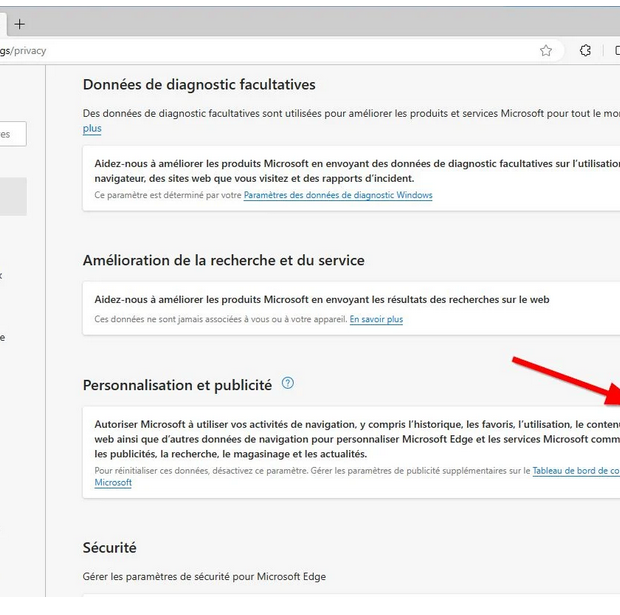Click 'Aidez-nous à améliorer... résultats des recherches' text
Image resolution: width=620 pixels, height=615 pixels.
point(322,299)
